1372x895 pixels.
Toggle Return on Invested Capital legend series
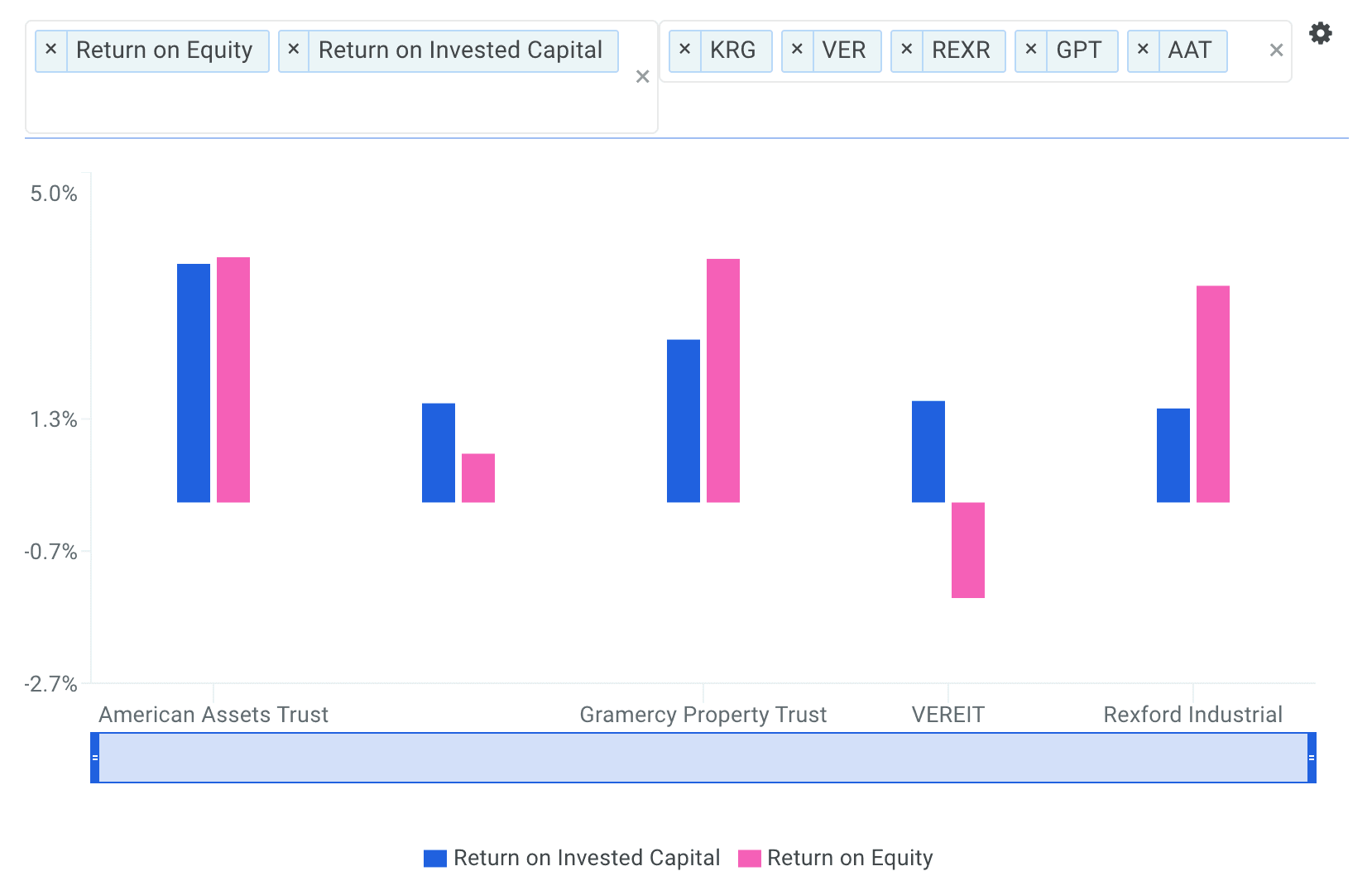[572, 858]
